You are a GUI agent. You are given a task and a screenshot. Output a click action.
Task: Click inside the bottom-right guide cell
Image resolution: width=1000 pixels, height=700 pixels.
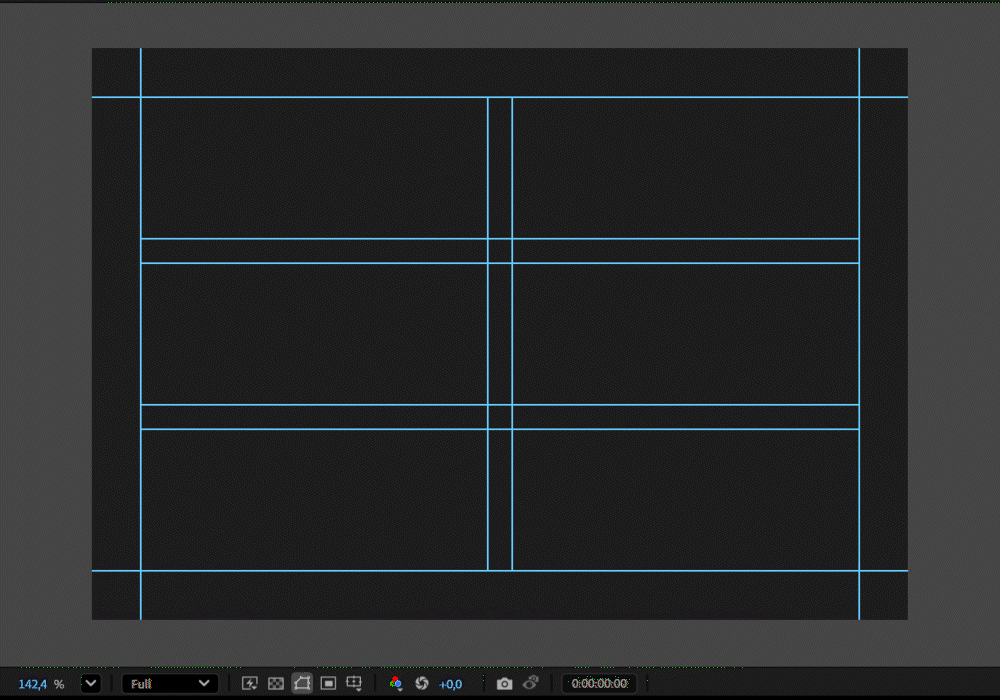pos(685,500)
